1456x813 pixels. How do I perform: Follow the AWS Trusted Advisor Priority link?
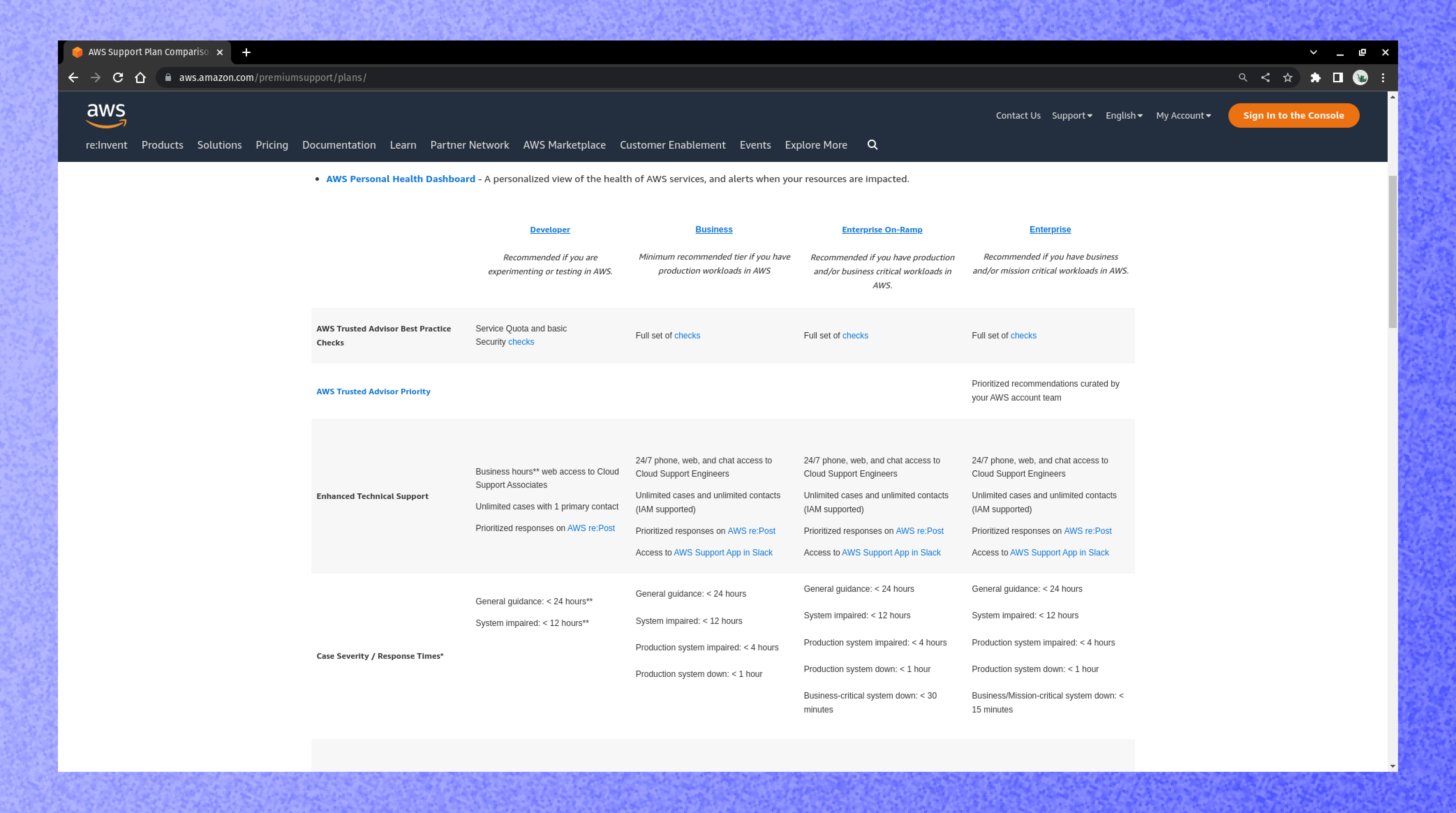click(x=373, y=391)
